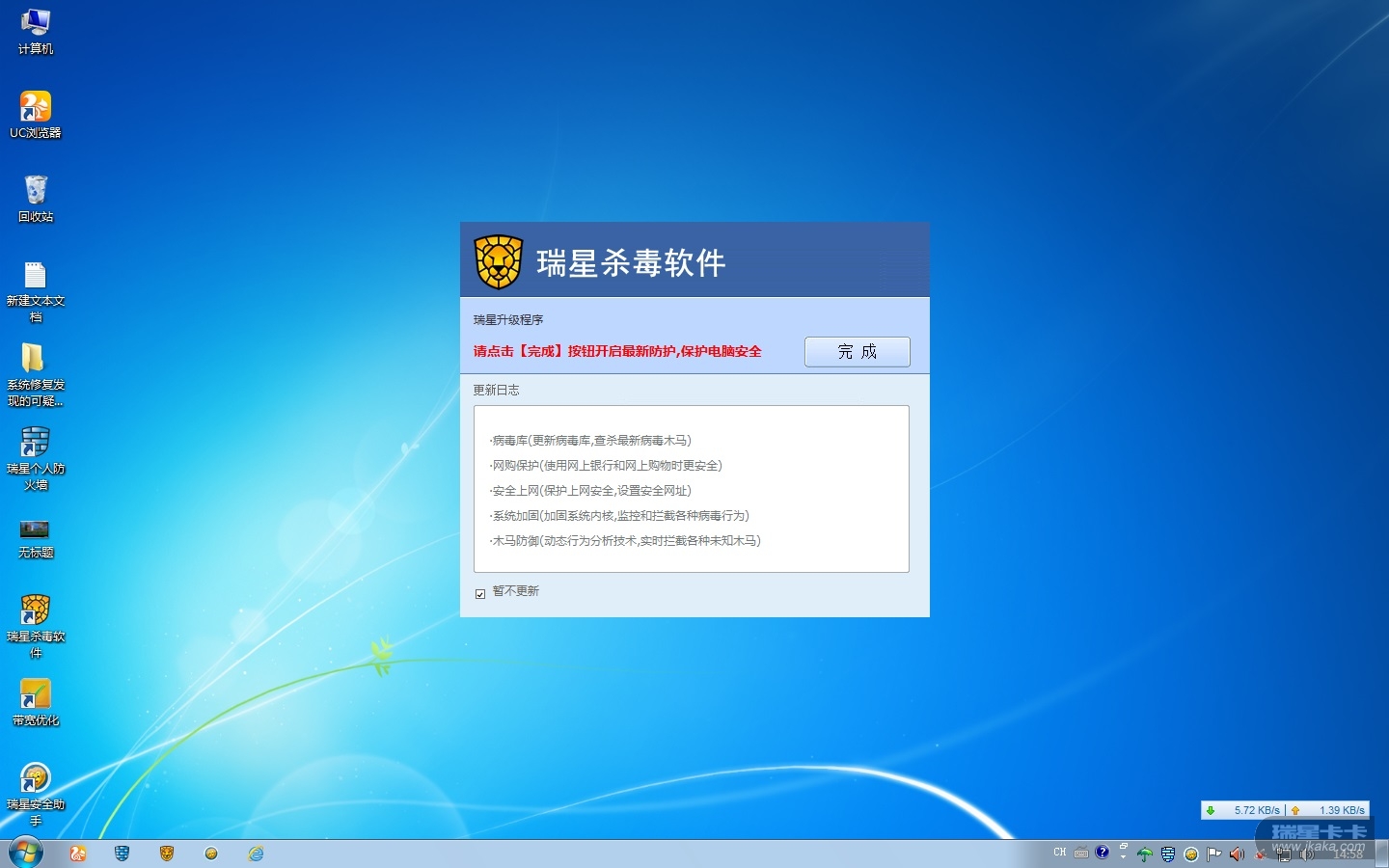Launch UC Browser from the taskbar

(x=78, y=854)
